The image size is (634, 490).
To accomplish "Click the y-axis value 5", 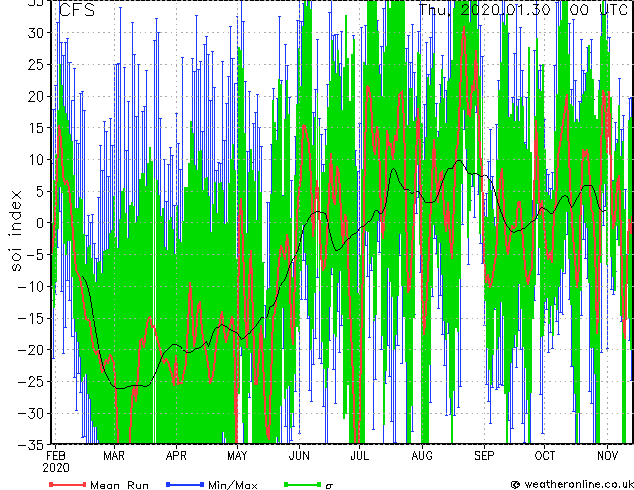I will point(40,191).
